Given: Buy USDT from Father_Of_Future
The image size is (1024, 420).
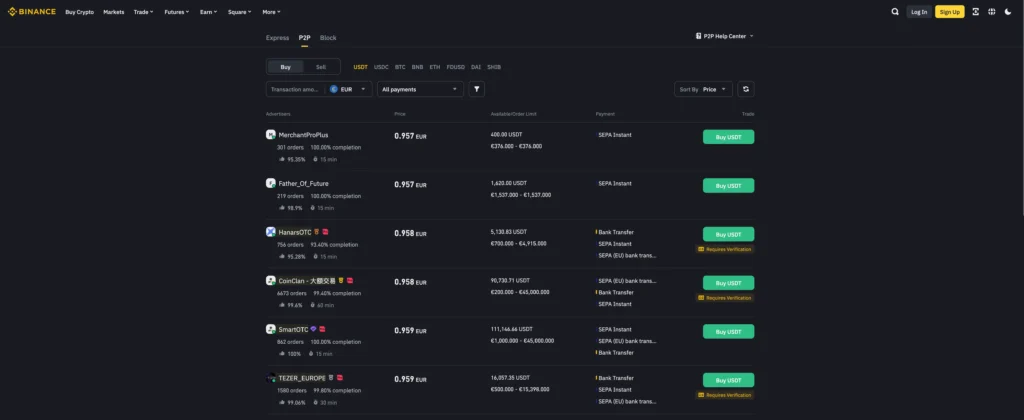Looking at the screenshot, I should (x=728, y=186).
